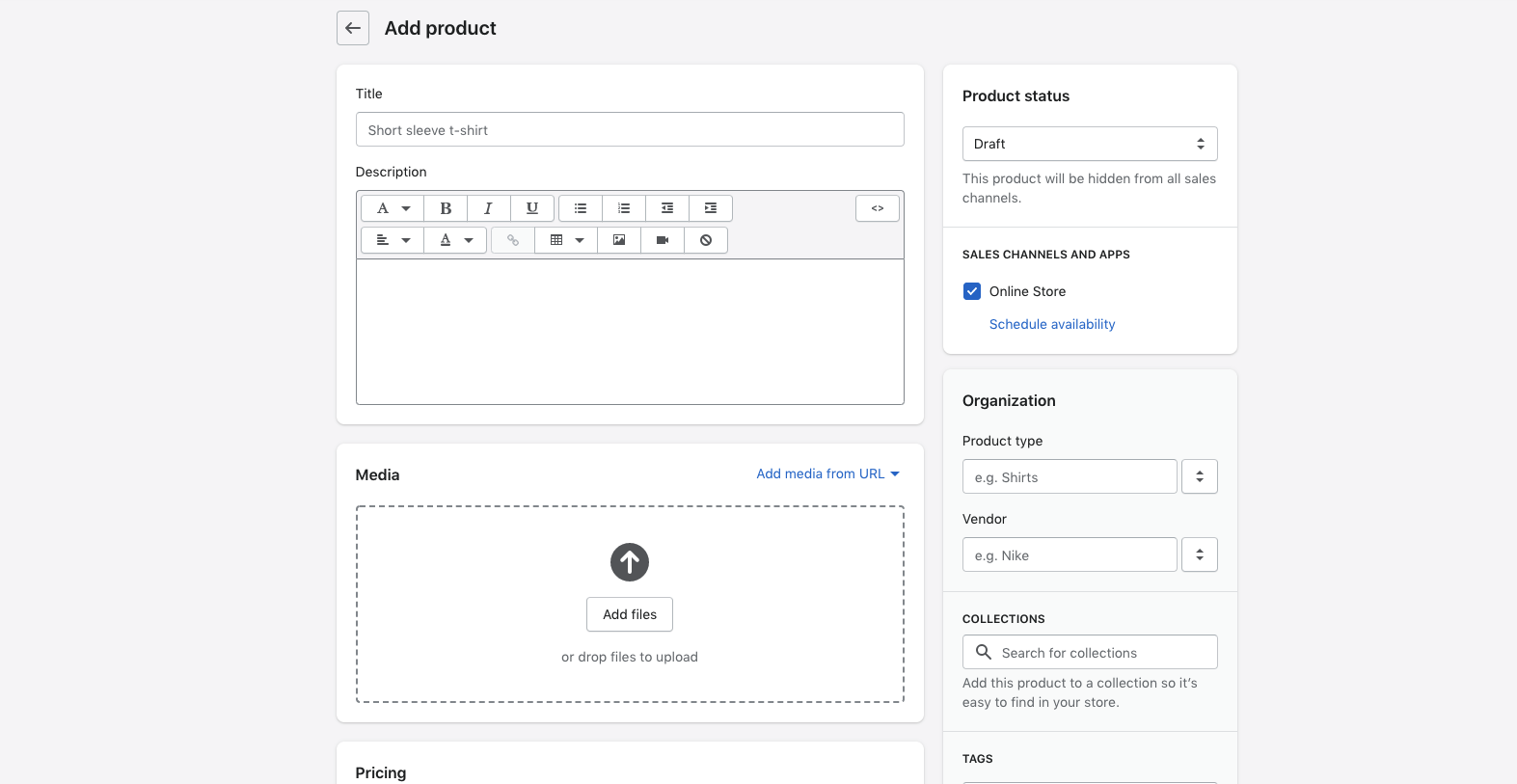Image resolution: width=1517 pixels, height=784 pixels.
Task: Insert a bulleted list in description
Action: pyautogui.click(x=581, y=208)
